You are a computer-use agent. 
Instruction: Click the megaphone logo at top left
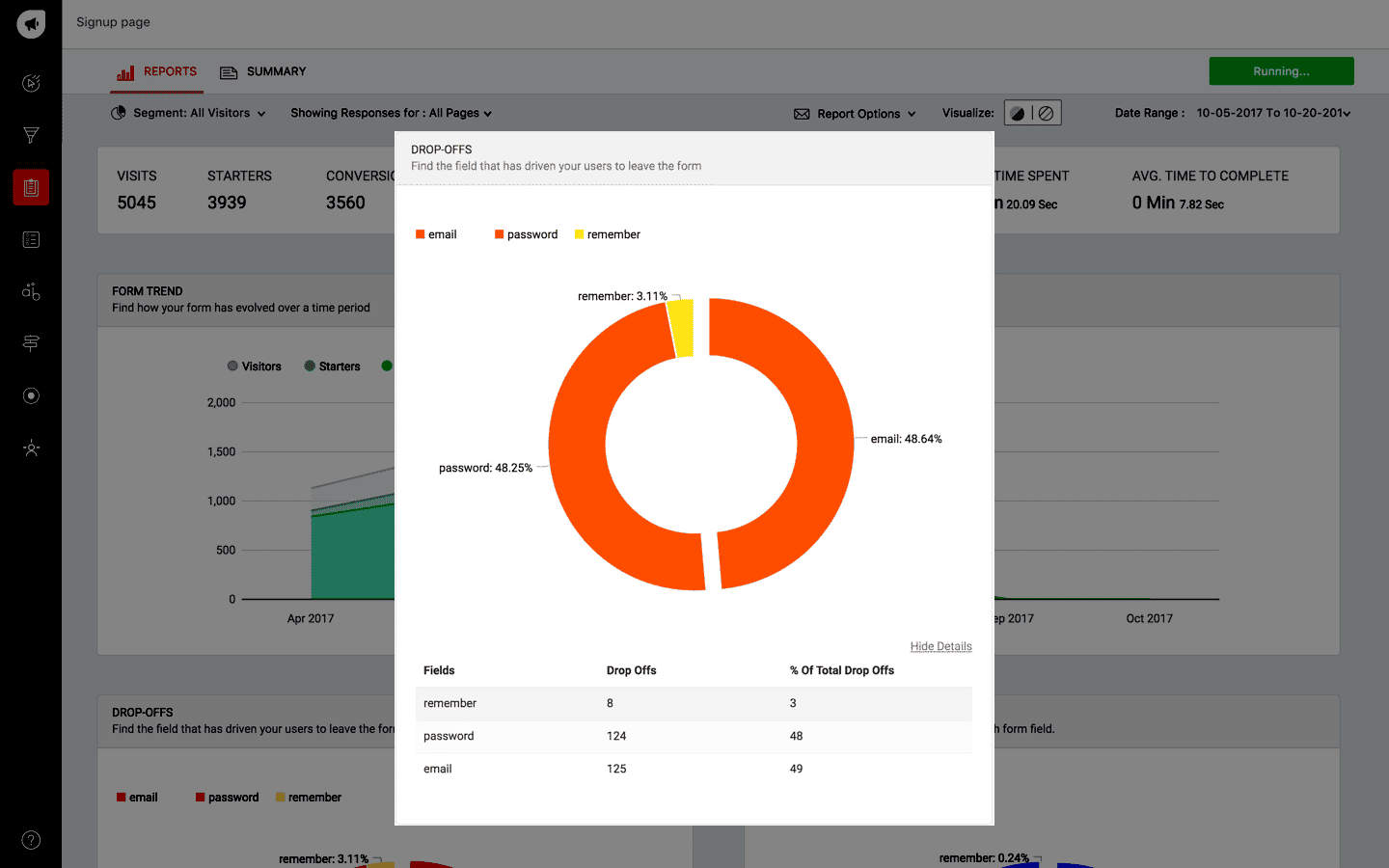point(31,23)
